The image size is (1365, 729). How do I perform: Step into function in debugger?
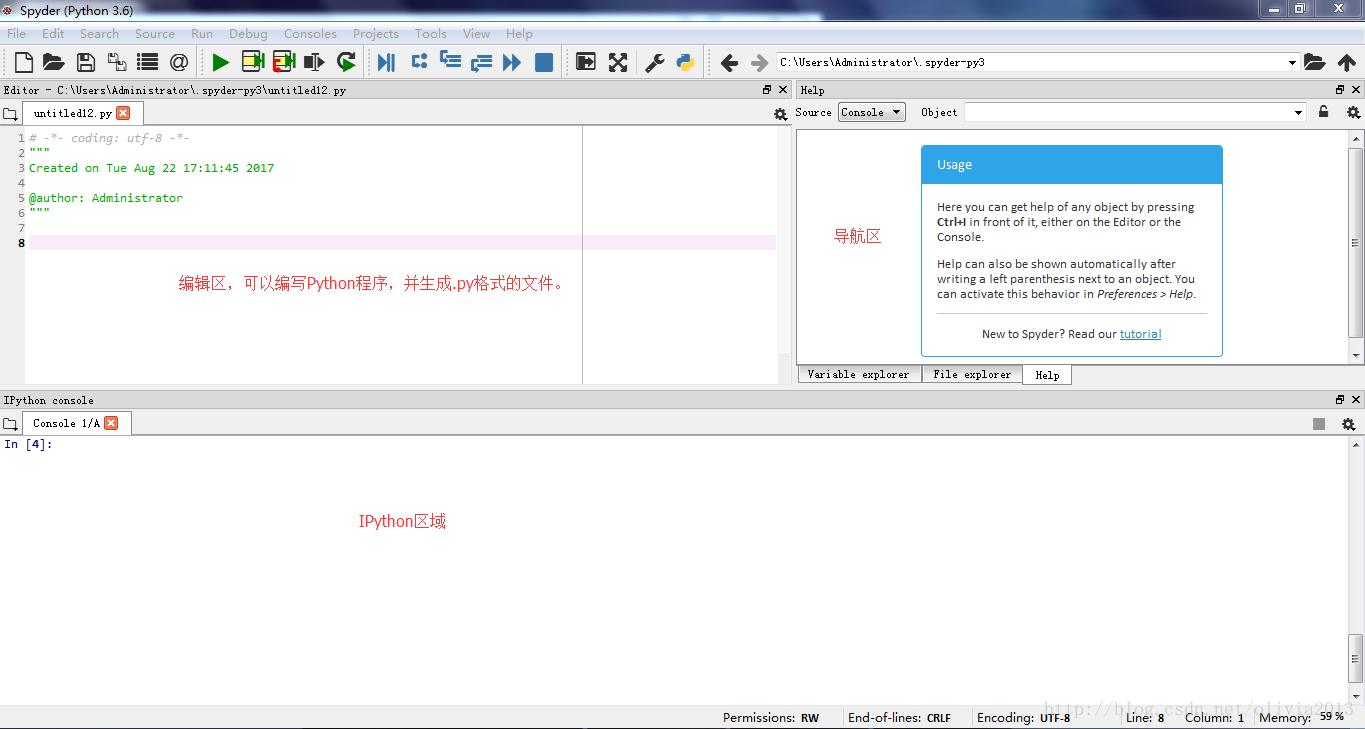click(x=451, y=62)
